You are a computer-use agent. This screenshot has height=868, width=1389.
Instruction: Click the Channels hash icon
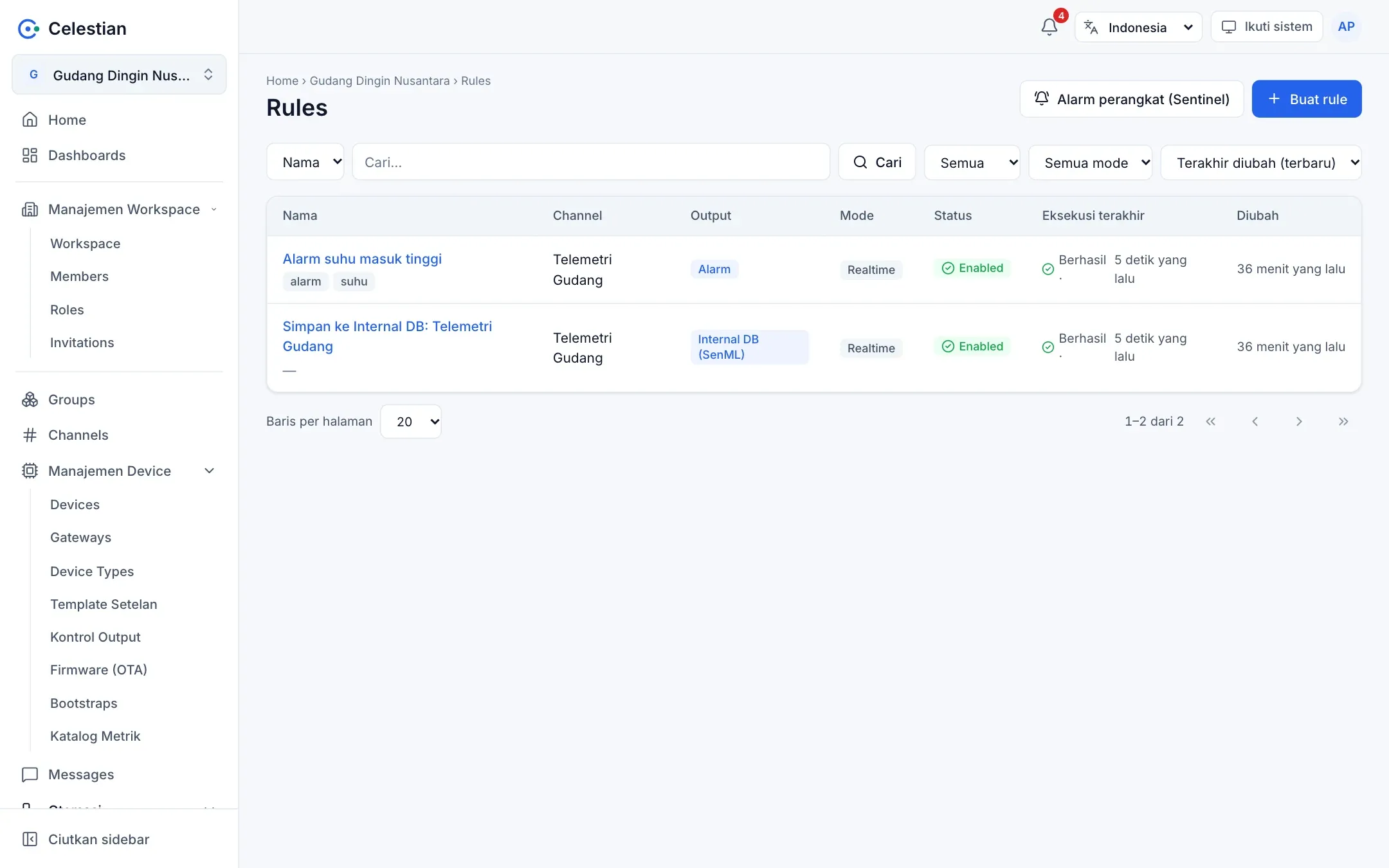(30, 435)
